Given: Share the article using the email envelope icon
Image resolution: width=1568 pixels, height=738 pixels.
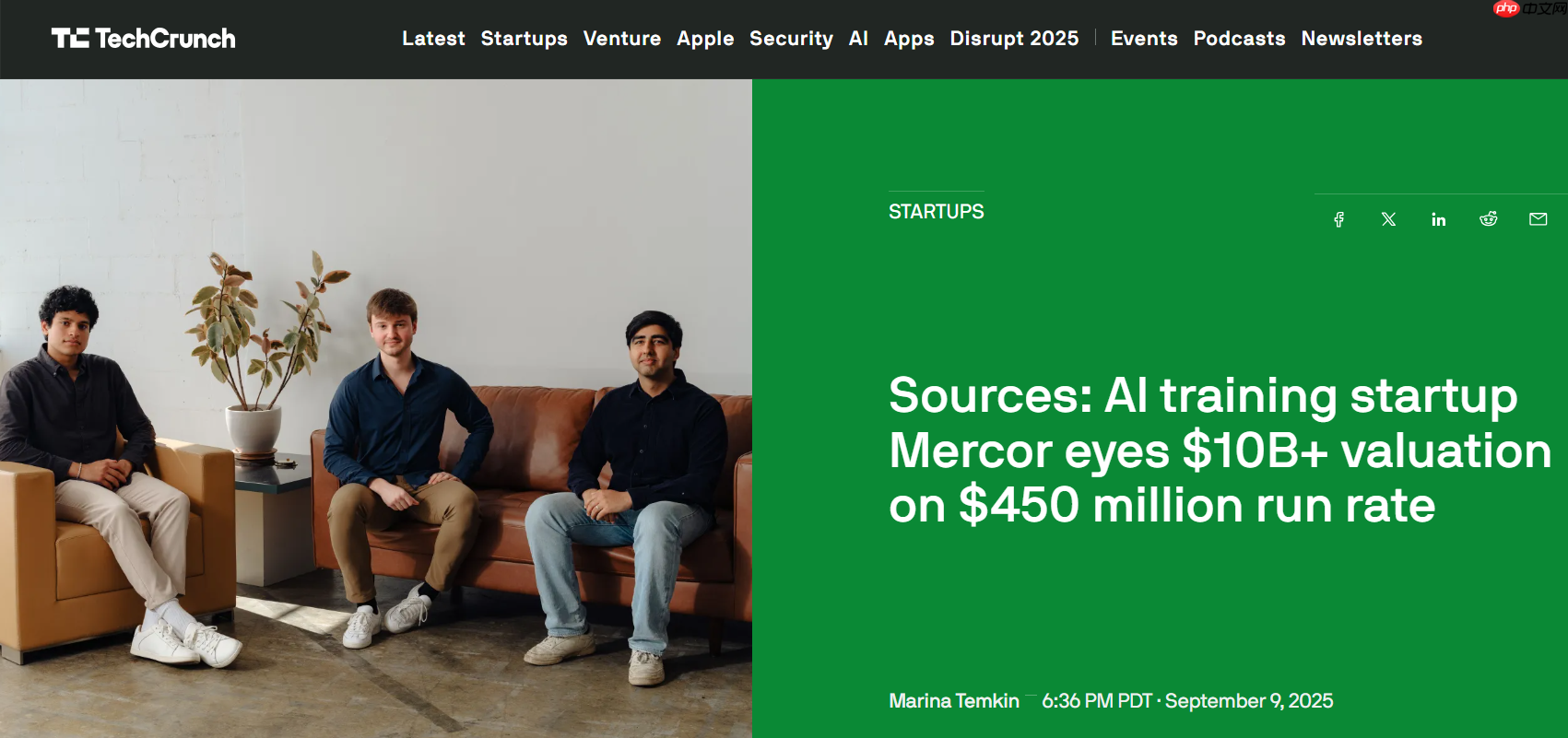Looking at the screenshot, I should [x=1538, y=219].
